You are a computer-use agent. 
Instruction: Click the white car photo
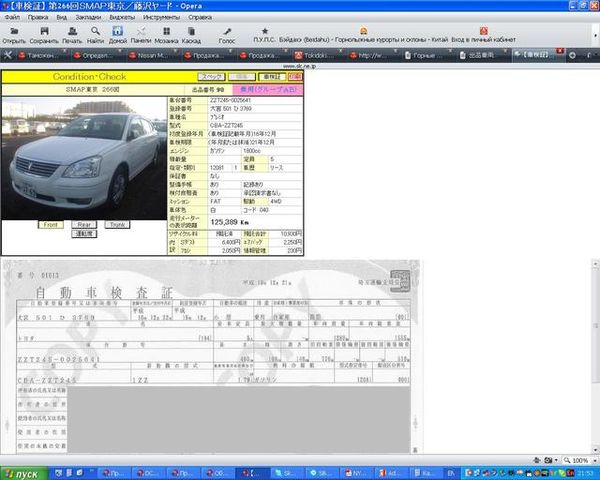[84, 158]
